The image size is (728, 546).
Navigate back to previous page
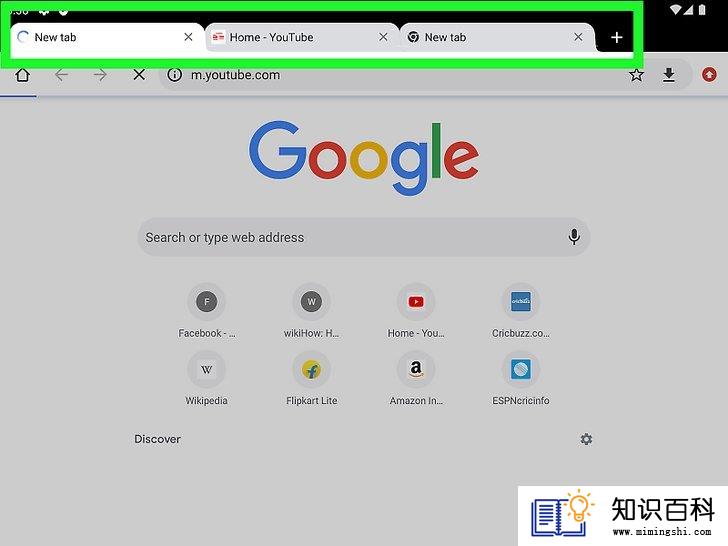coord(61,75)
